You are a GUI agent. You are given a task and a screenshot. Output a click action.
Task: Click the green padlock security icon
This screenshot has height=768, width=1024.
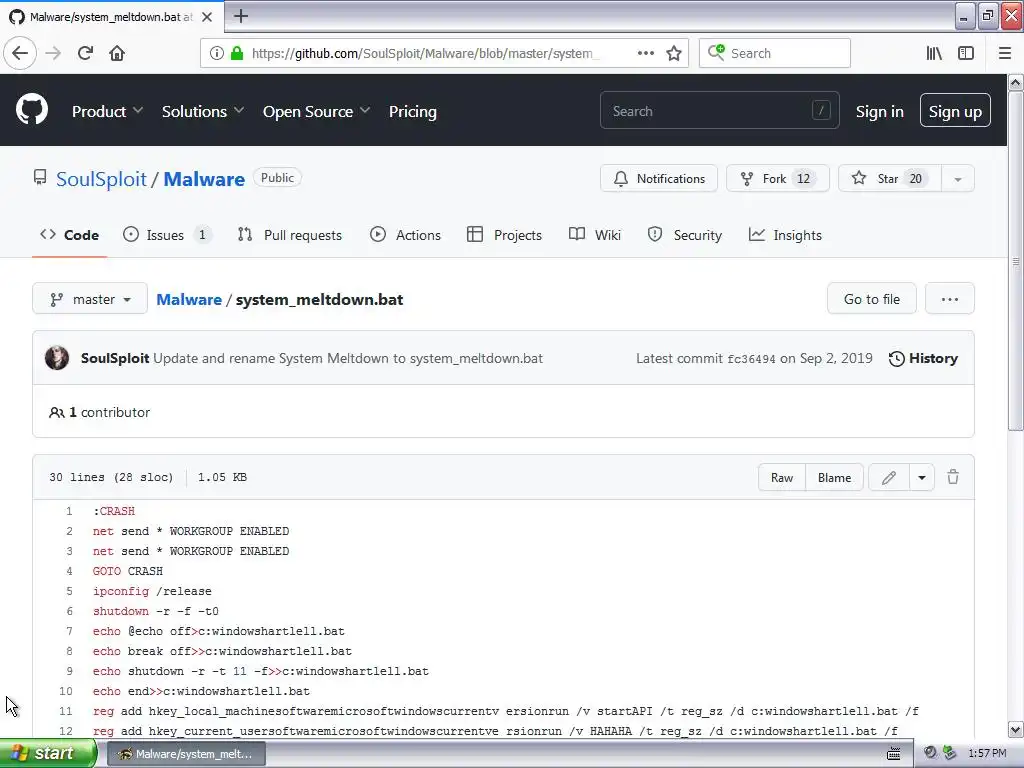[x=237, y=53]
